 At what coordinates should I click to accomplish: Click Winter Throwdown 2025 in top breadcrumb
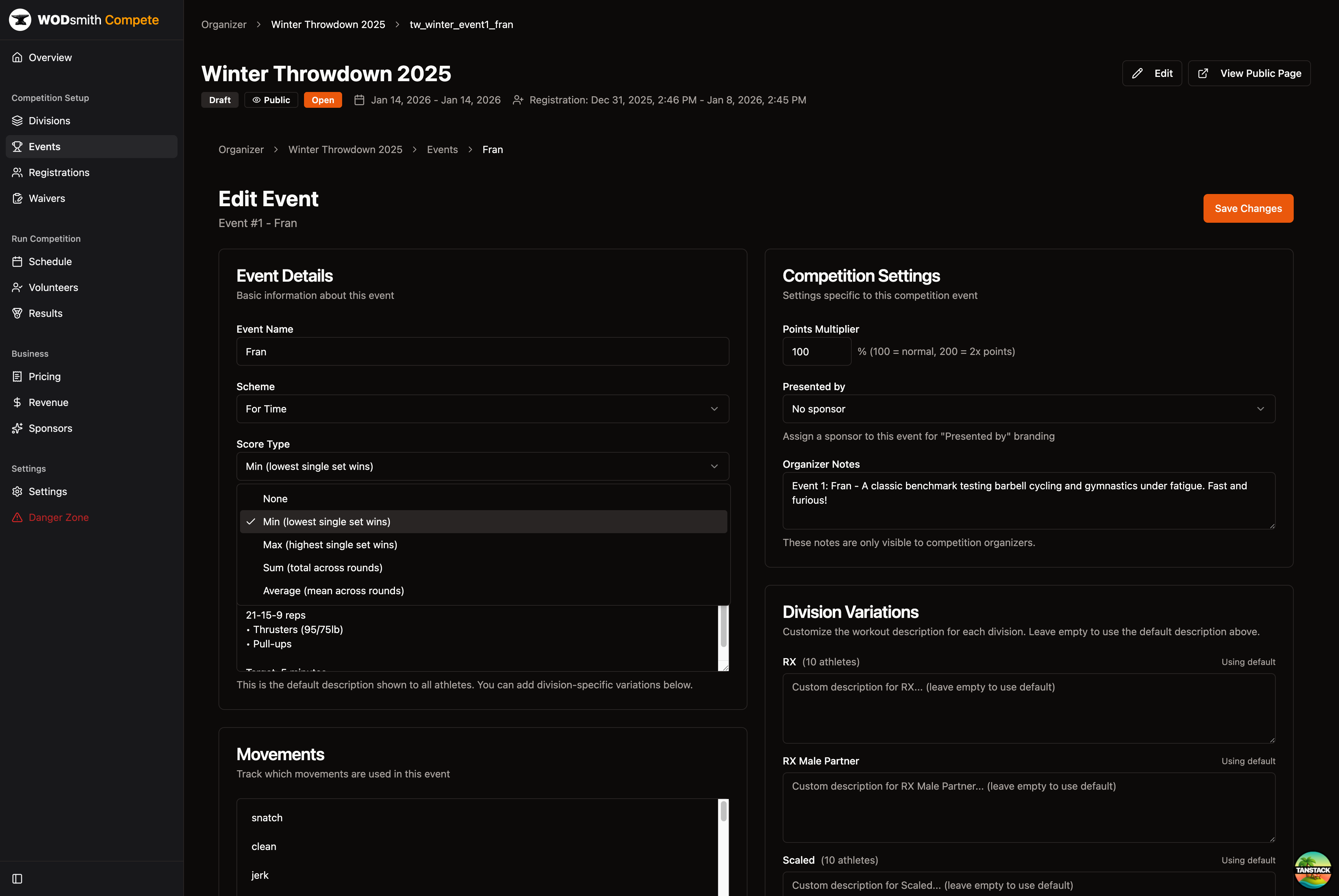328,24
